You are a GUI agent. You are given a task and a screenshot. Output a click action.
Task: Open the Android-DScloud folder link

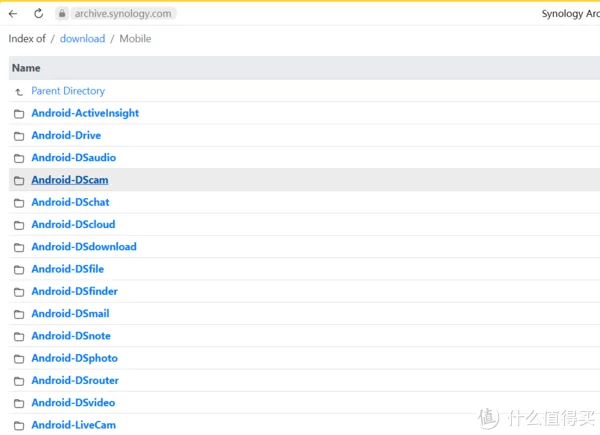[x=73, y=224]
